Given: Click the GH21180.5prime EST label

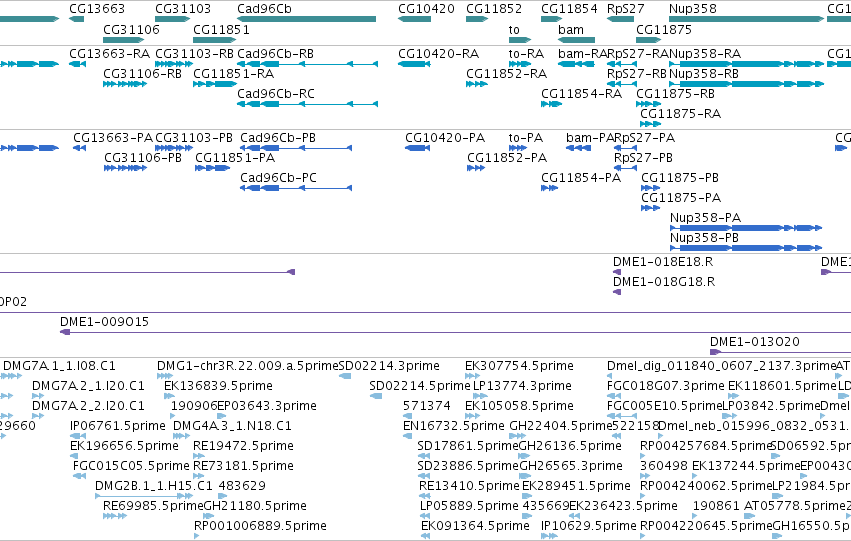Looking at the screenshot, I should (x=255, y=506).
